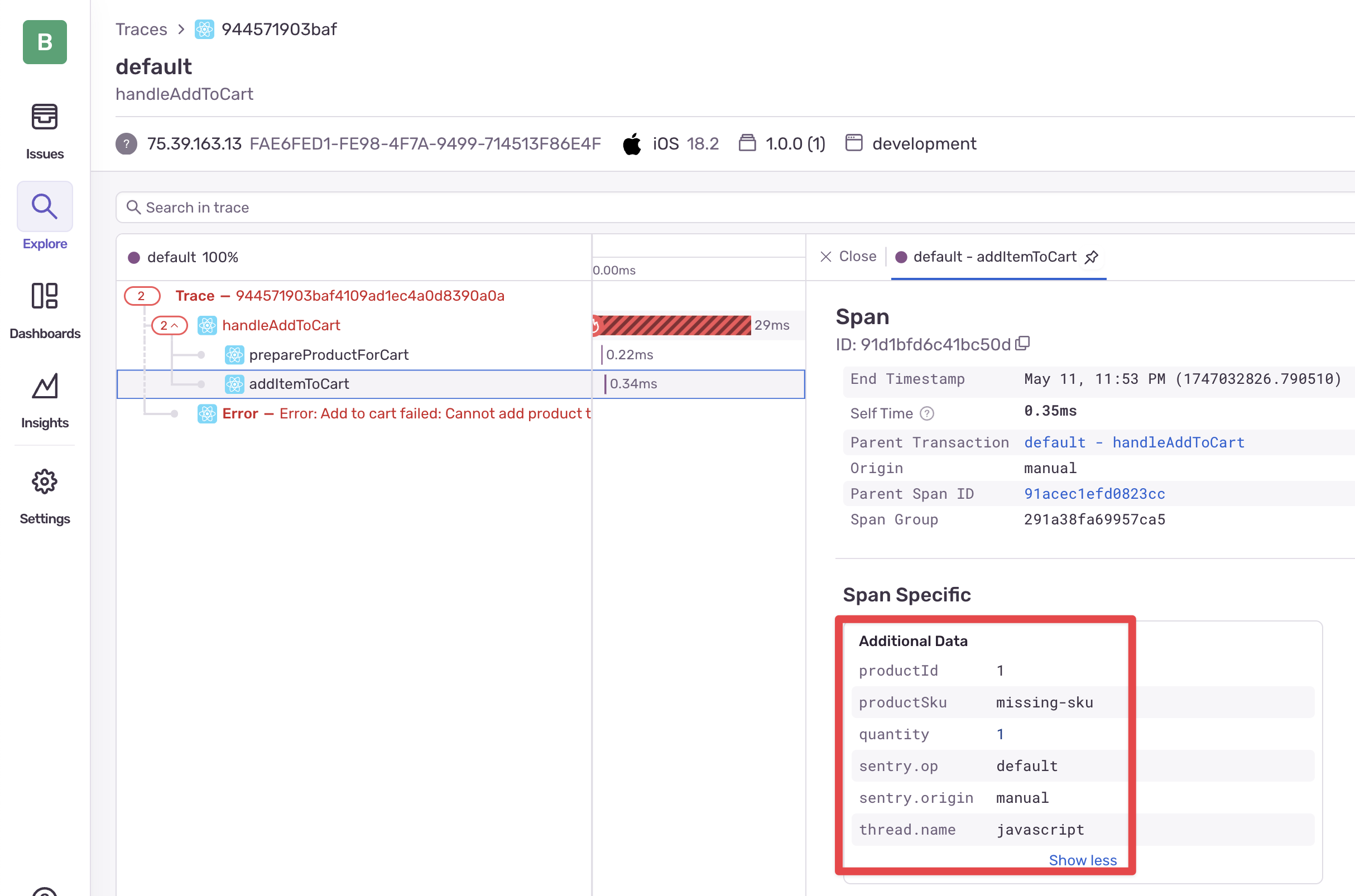
Task: Click the trace root 2 count badge
Action: [142, 296]
